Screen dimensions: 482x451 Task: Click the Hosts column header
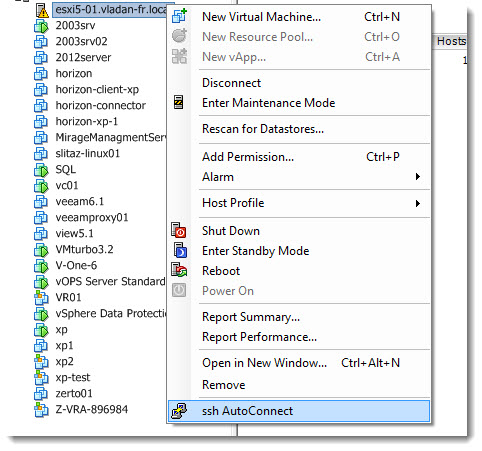[x=450, y=41]
